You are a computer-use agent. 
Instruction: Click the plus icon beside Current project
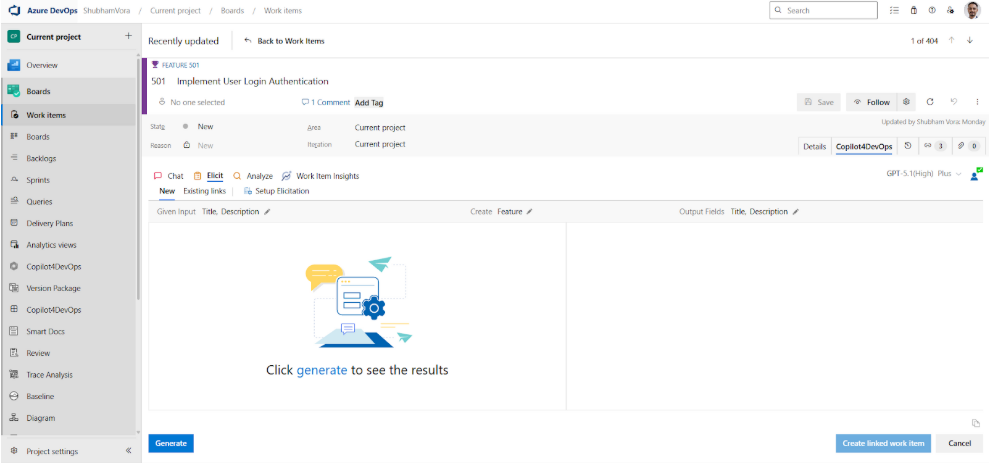tap(128, 36)
